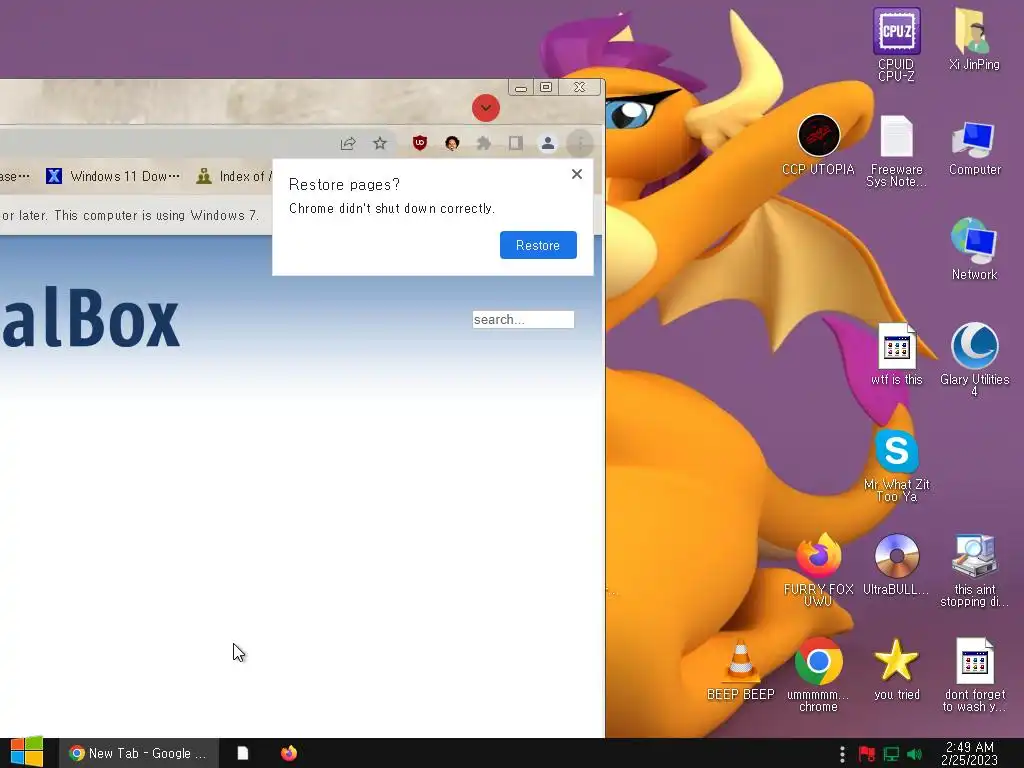This screenshot has height=768, width=1024.
Task: Open volume speaker tray icon
Action: [x=914, y=754]
